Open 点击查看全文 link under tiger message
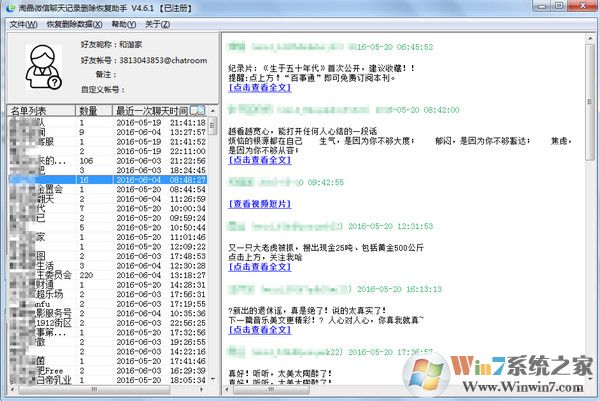 [x=262, y=267]
